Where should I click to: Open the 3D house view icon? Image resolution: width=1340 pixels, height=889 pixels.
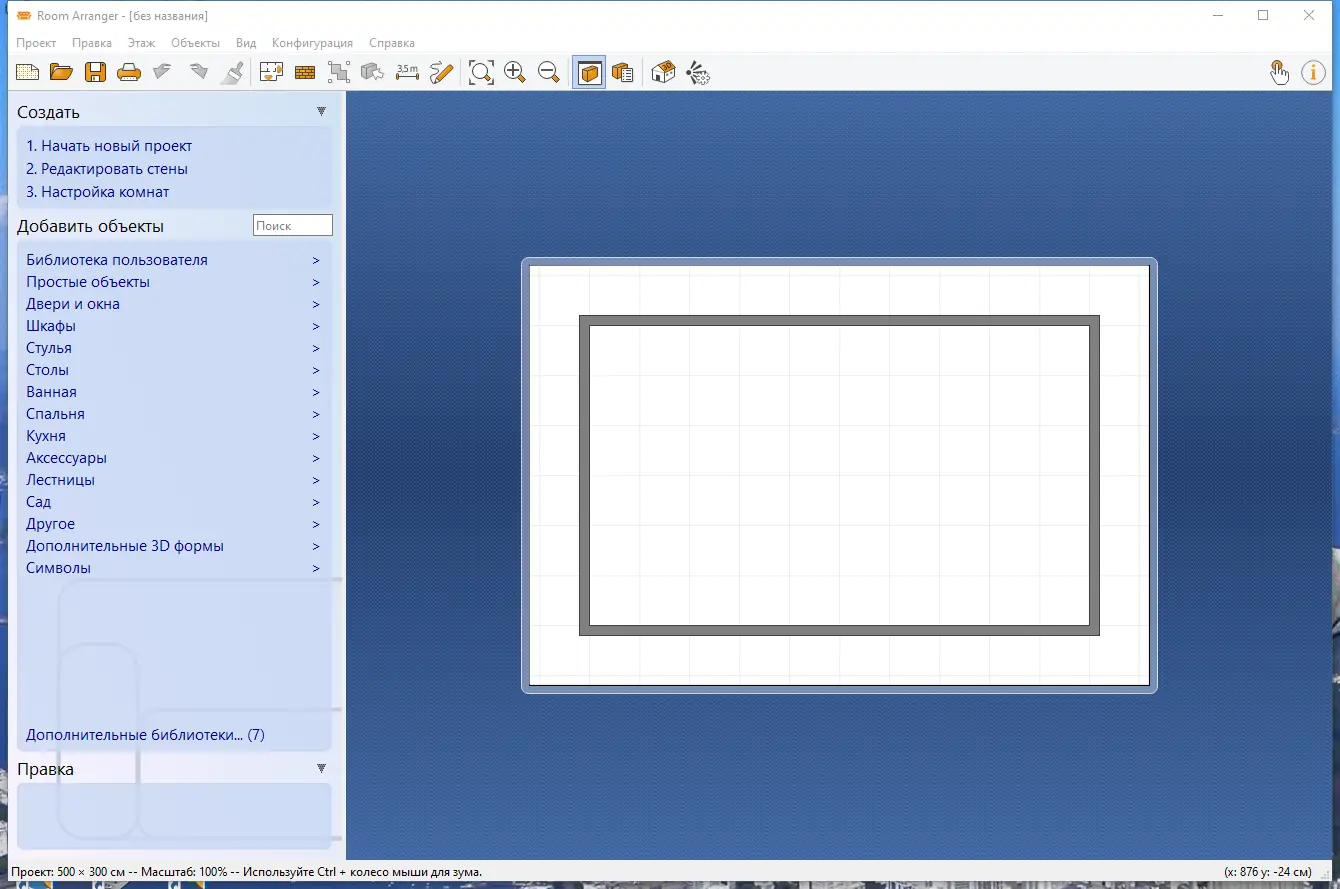pos(663,72)
